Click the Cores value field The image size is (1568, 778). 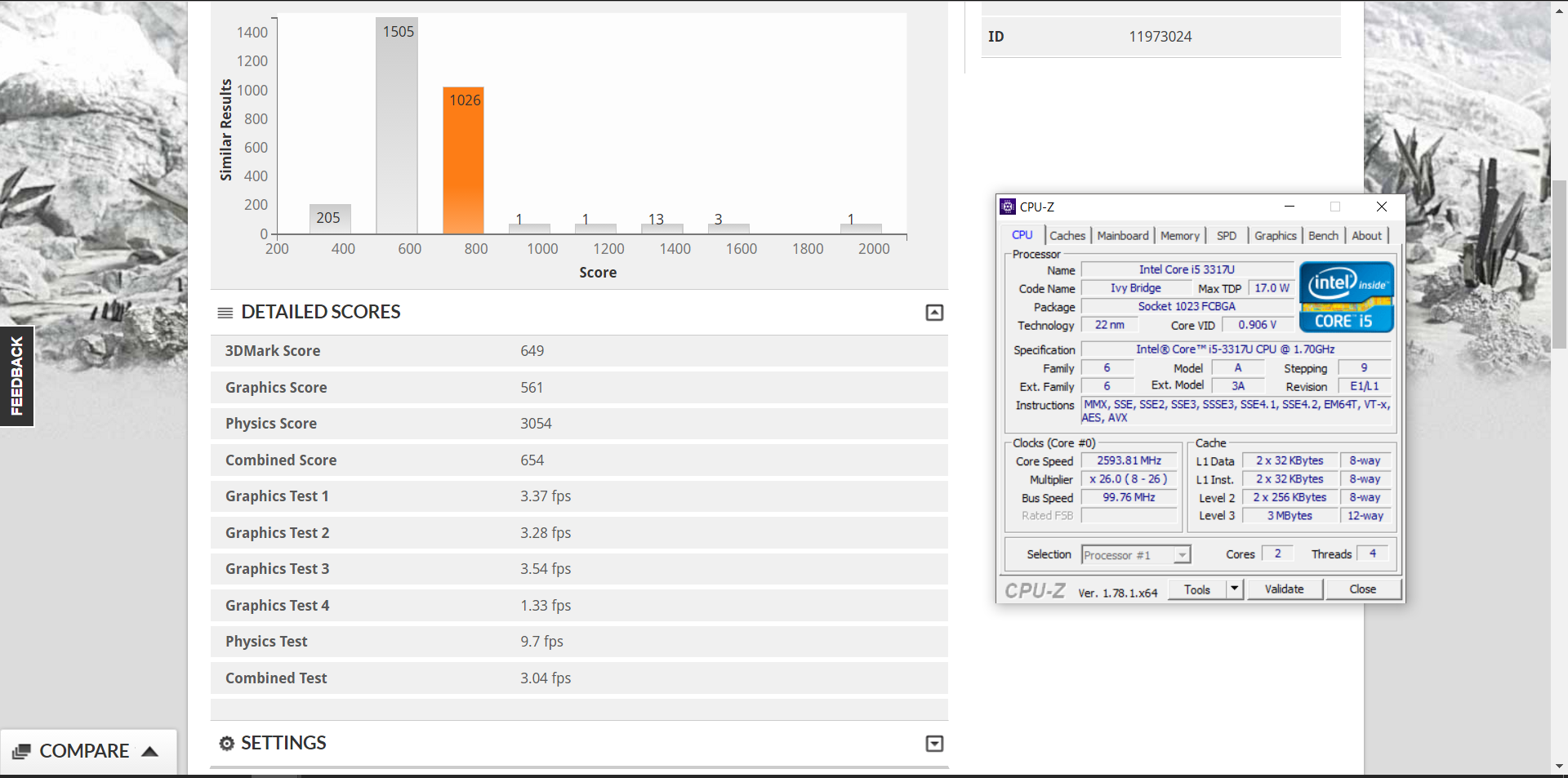tap(1278, 553)
